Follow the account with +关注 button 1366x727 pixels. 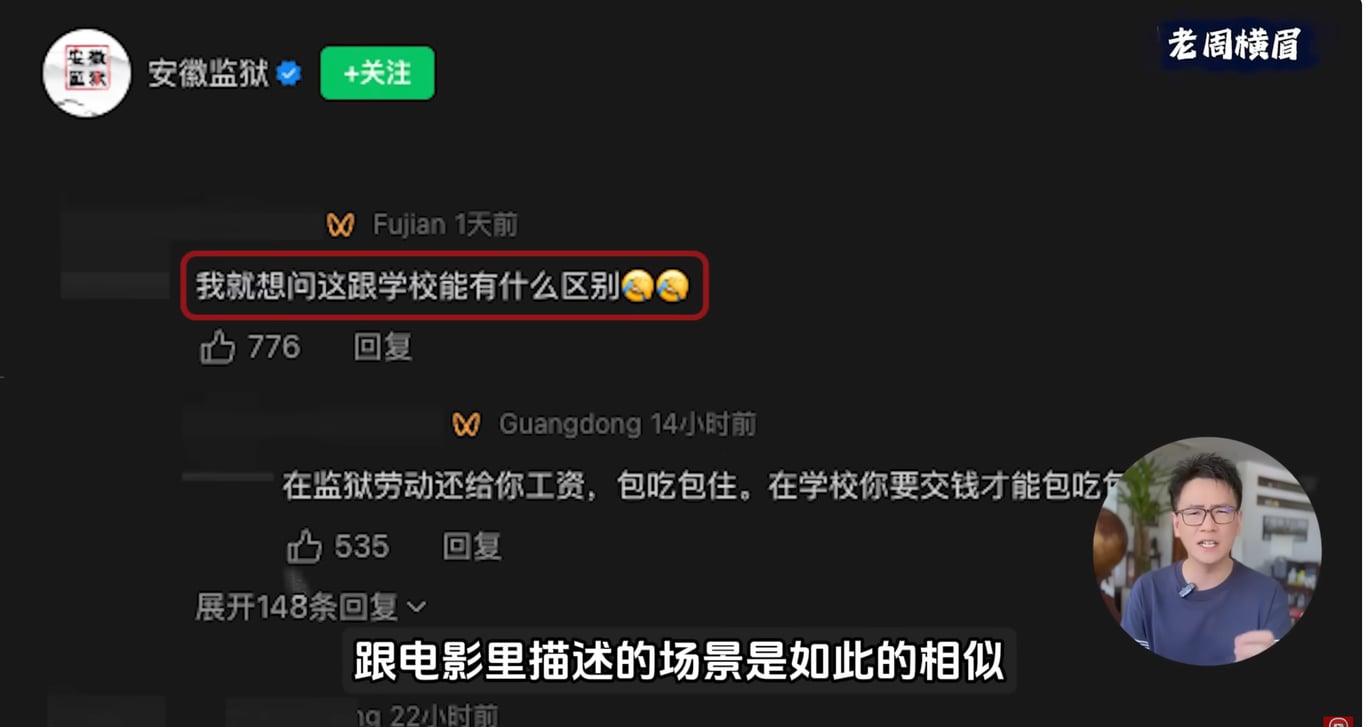[x=377, y=73]
